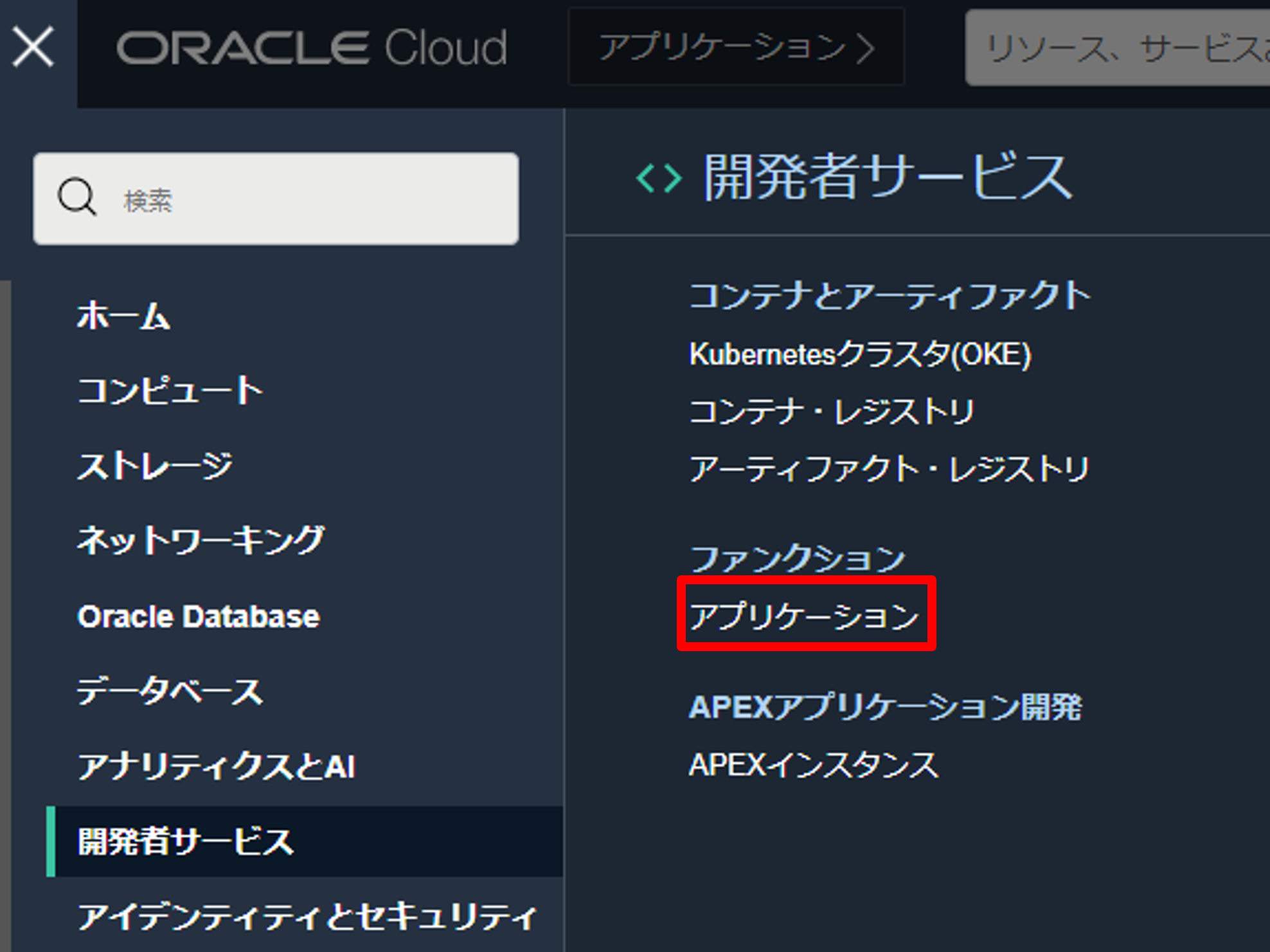Open Kubernetesクラスタ(OKE) link

point(859,354)
